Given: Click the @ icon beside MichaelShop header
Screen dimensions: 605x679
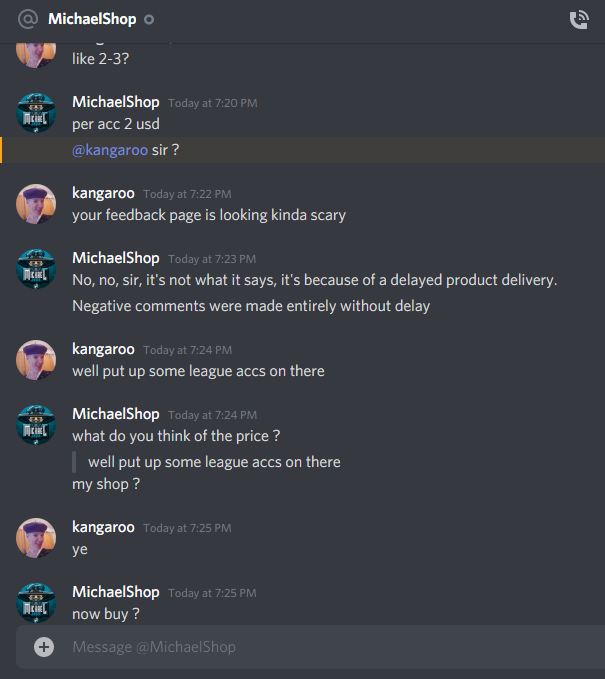Looking at the screenshot, I should (x=28, y=19).
